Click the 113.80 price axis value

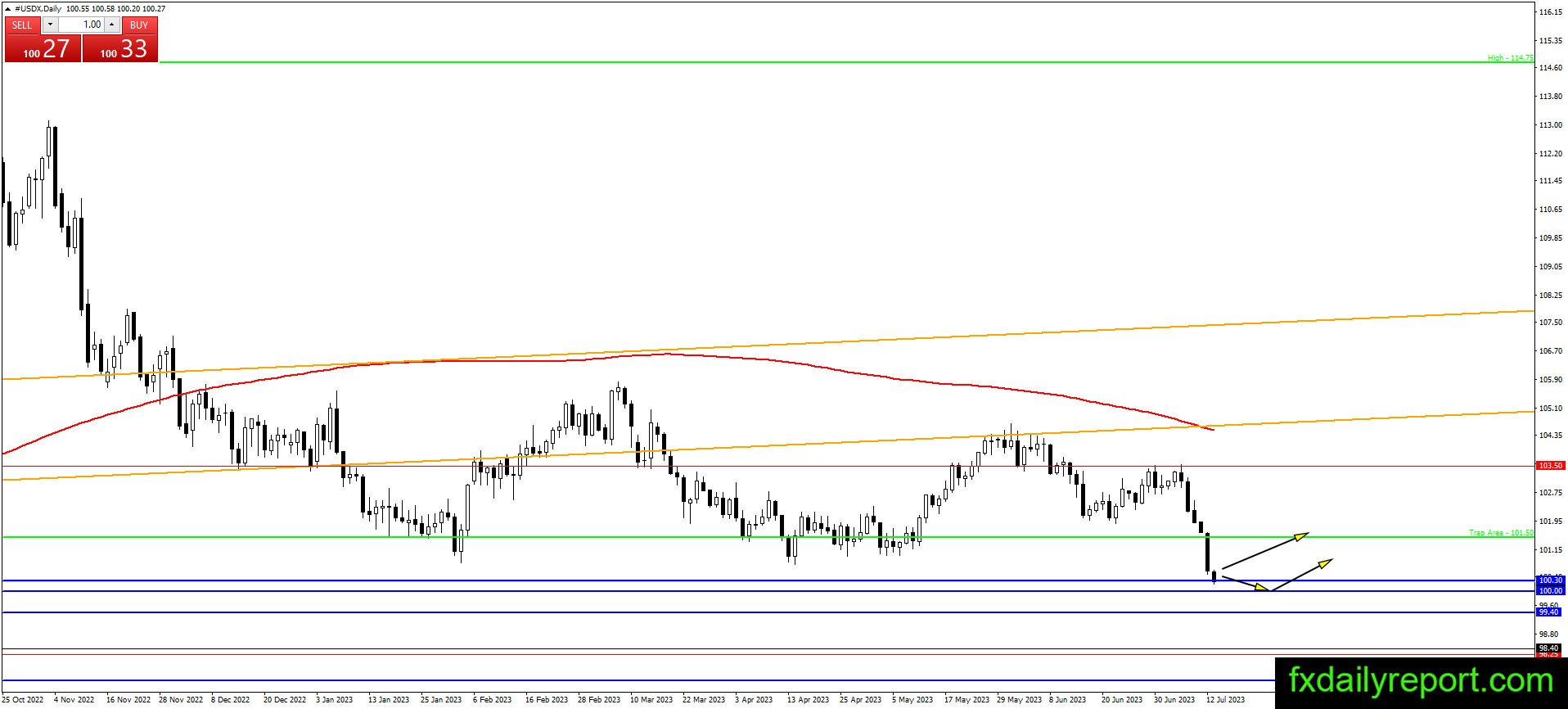(1551, 97)
